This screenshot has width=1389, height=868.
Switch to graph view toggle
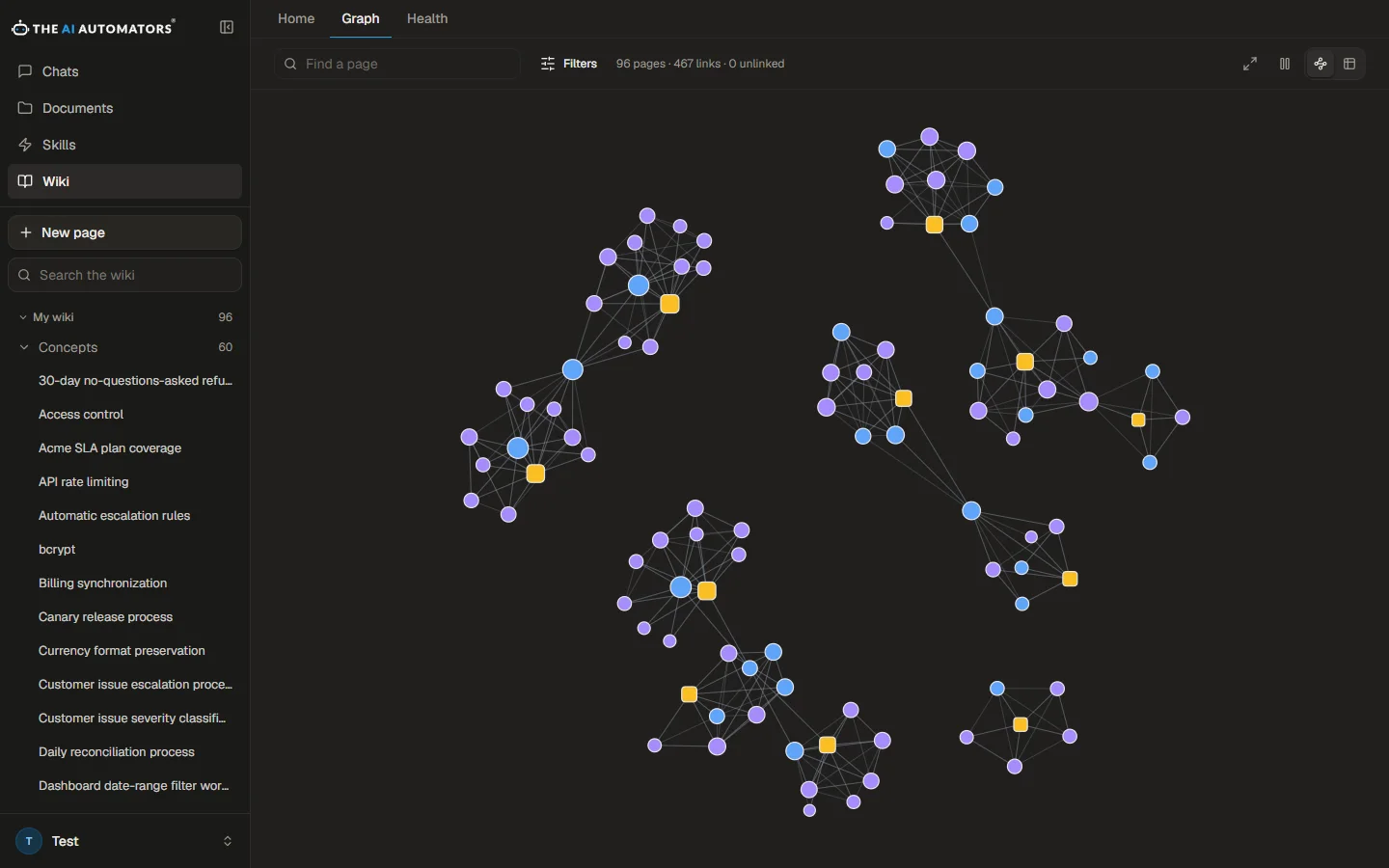(1321, 64)
